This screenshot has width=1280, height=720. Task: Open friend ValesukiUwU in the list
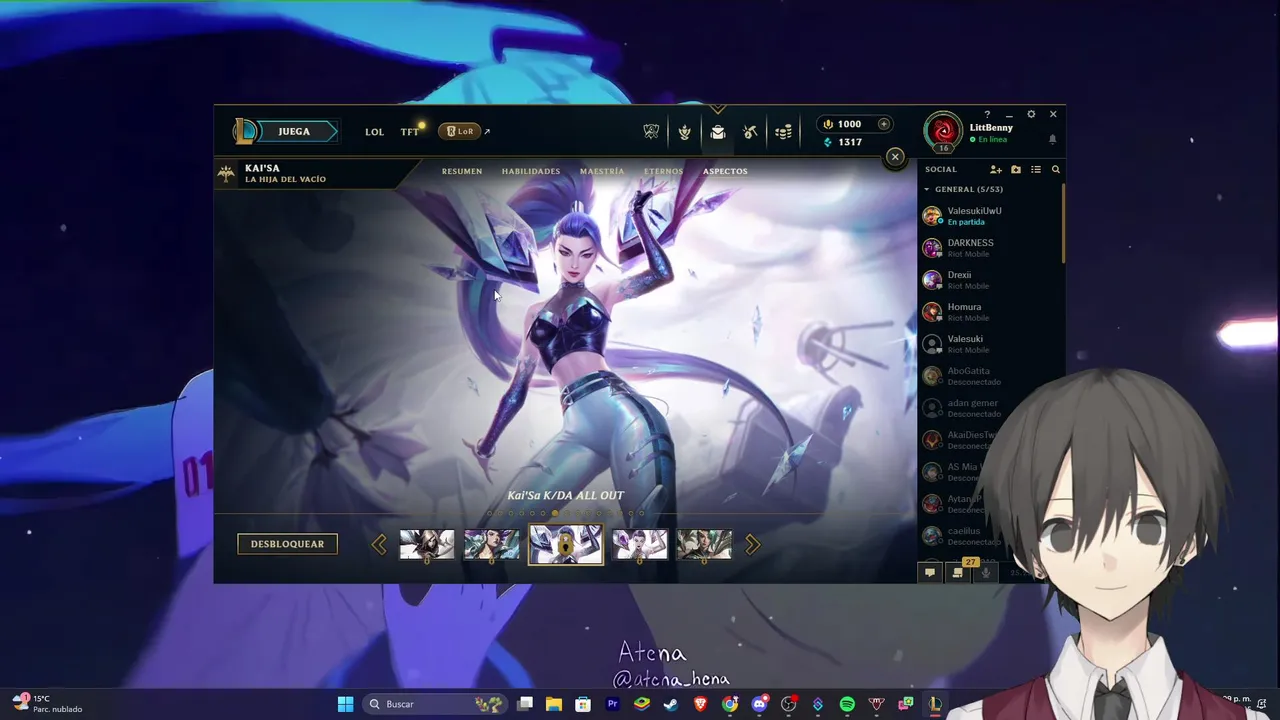990,216
